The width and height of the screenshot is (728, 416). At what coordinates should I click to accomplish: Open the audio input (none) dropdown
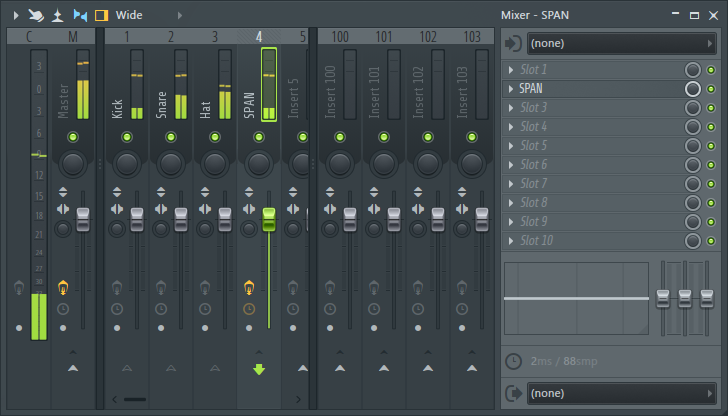622,44
